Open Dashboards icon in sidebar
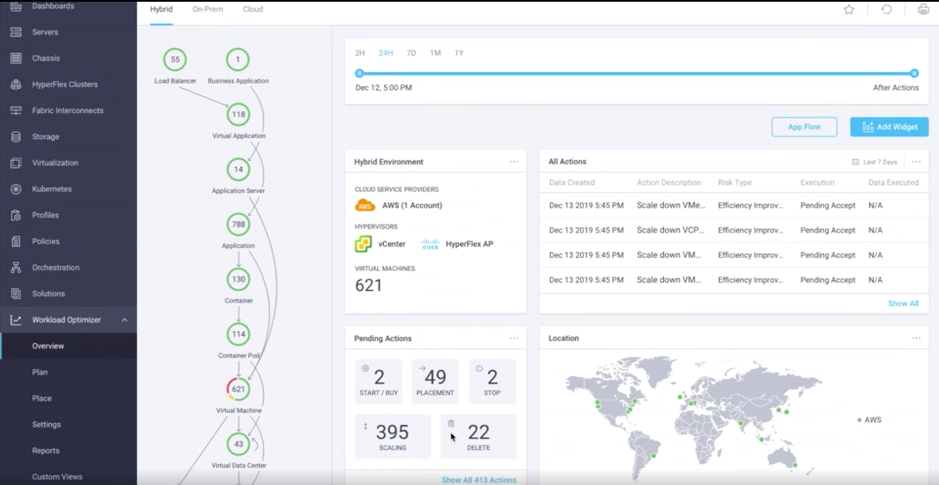Viewport: 939px width, 485px height. pyautogui.click(x=16, y=6)
